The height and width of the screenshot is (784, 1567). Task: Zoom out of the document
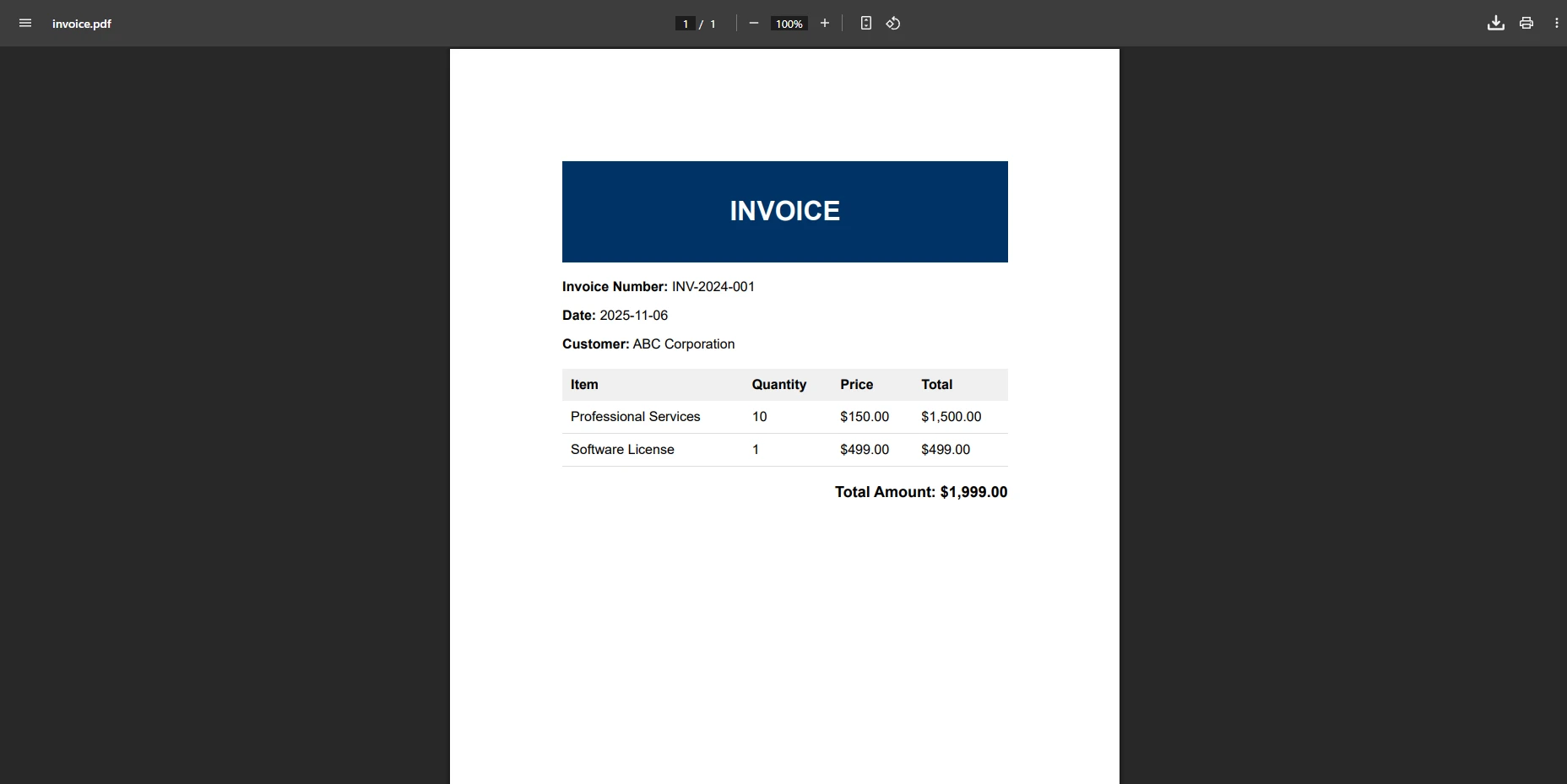point(754,23)
